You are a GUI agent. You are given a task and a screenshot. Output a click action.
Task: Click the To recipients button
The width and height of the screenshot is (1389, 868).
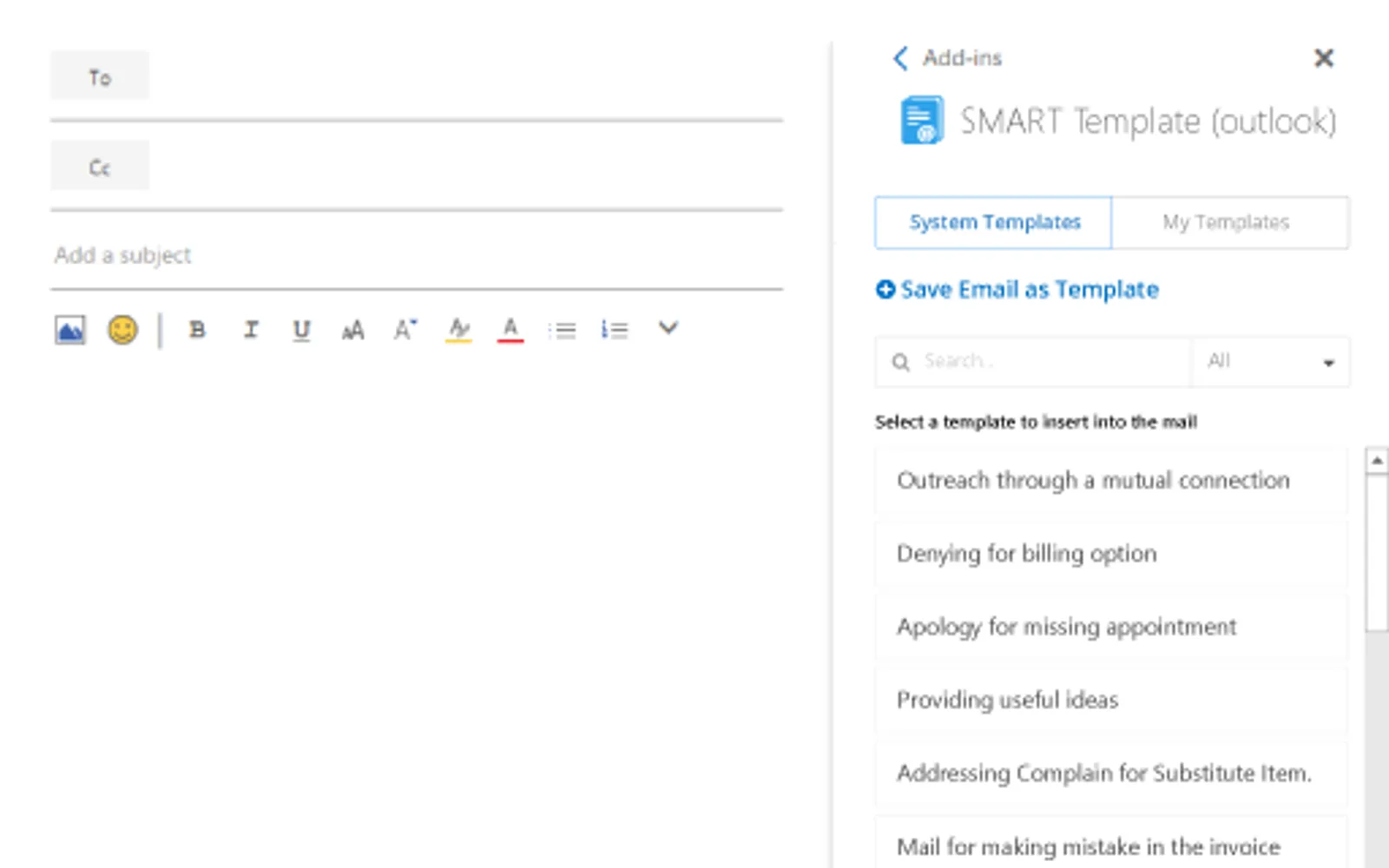pyautogui.click(x=100, y=76)
